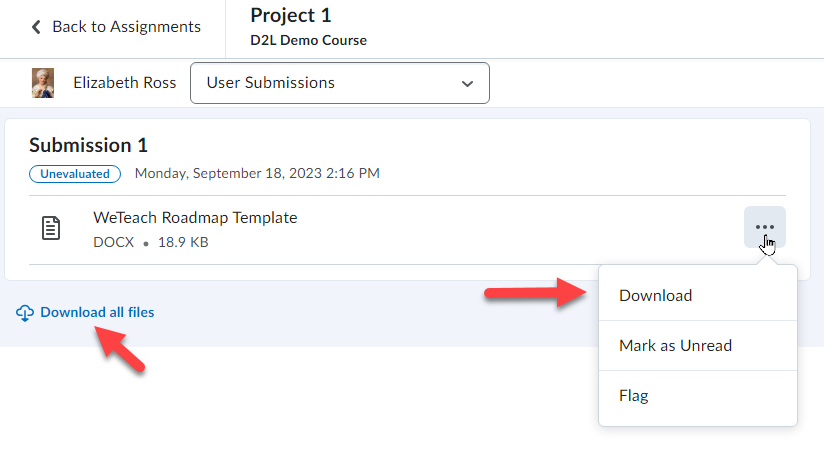Expand the User Submissions chevron arrow

(x=467, y=84)
